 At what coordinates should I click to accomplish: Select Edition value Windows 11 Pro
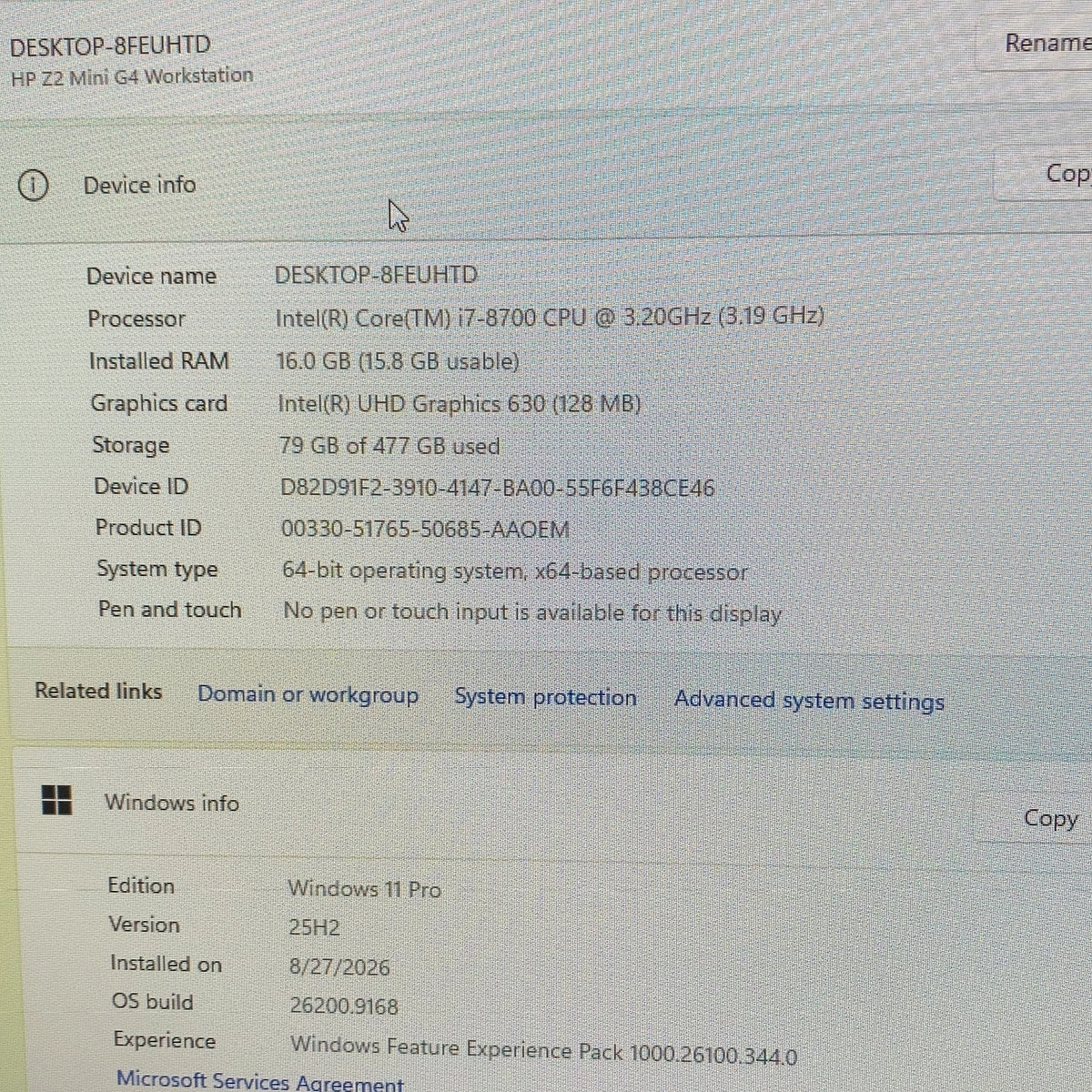point(365,889)
